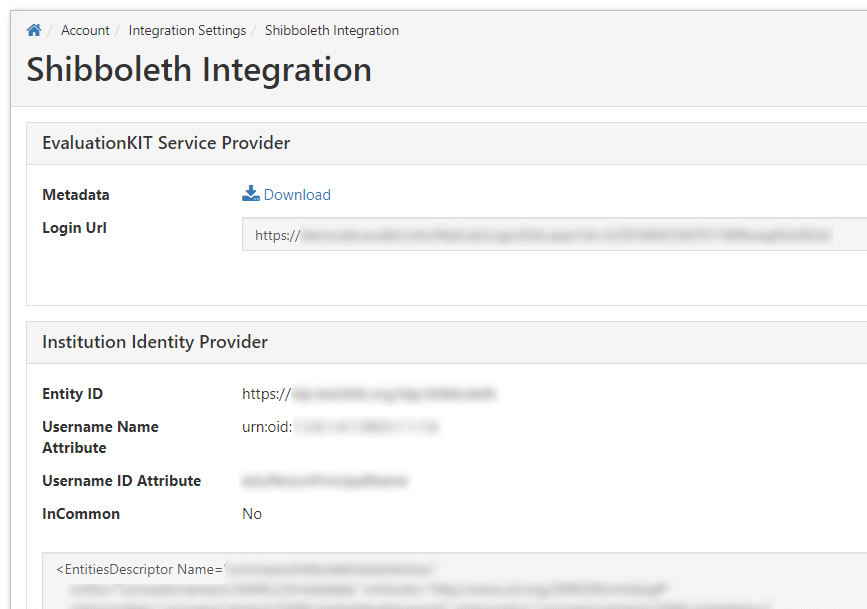The height and width of the screenshot is (609, 867).
Task: Click the Metadata label
Action: pyautogui.click(x=76, y=195)
